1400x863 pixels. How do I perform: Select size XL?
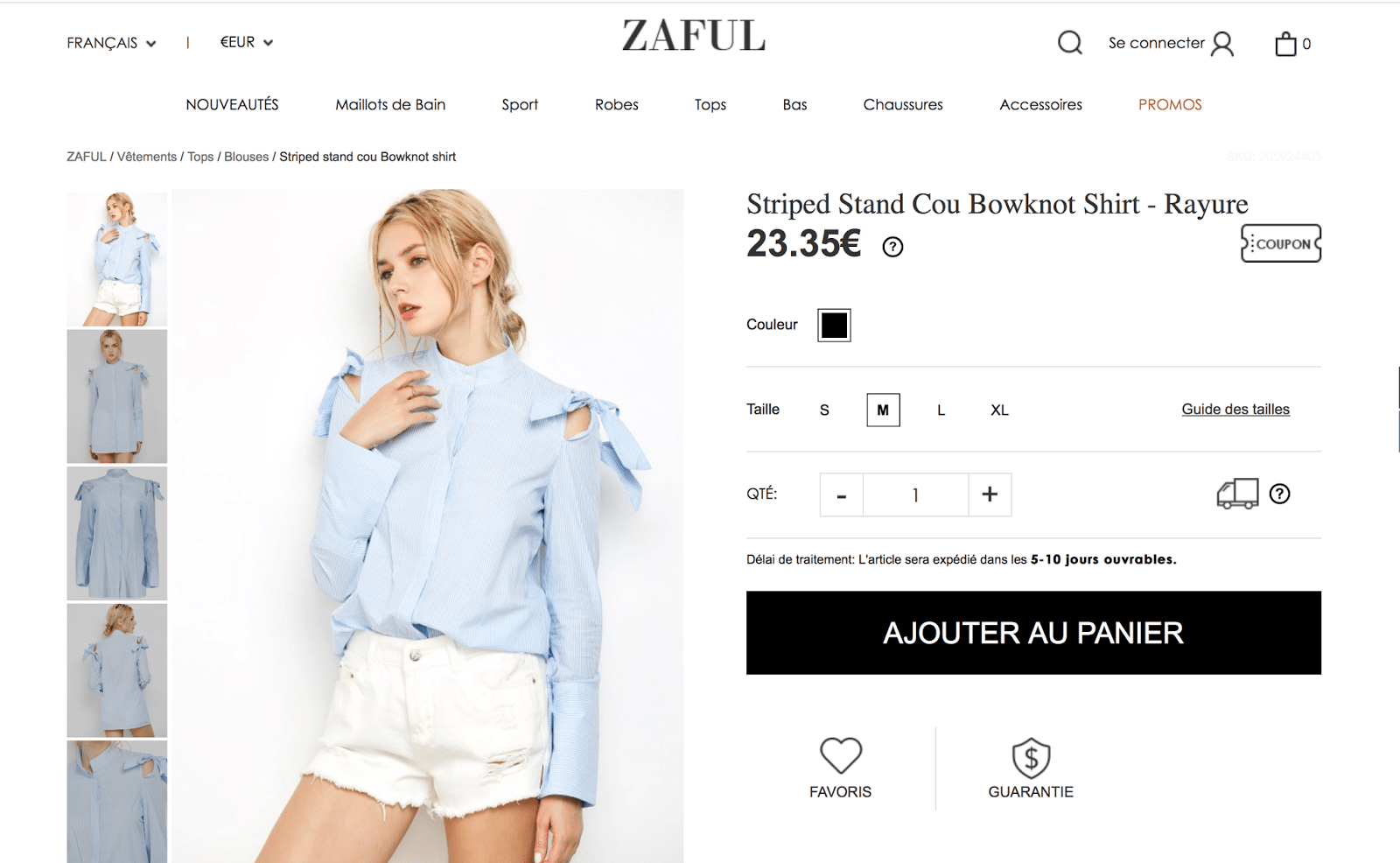(x=999, y=410)
